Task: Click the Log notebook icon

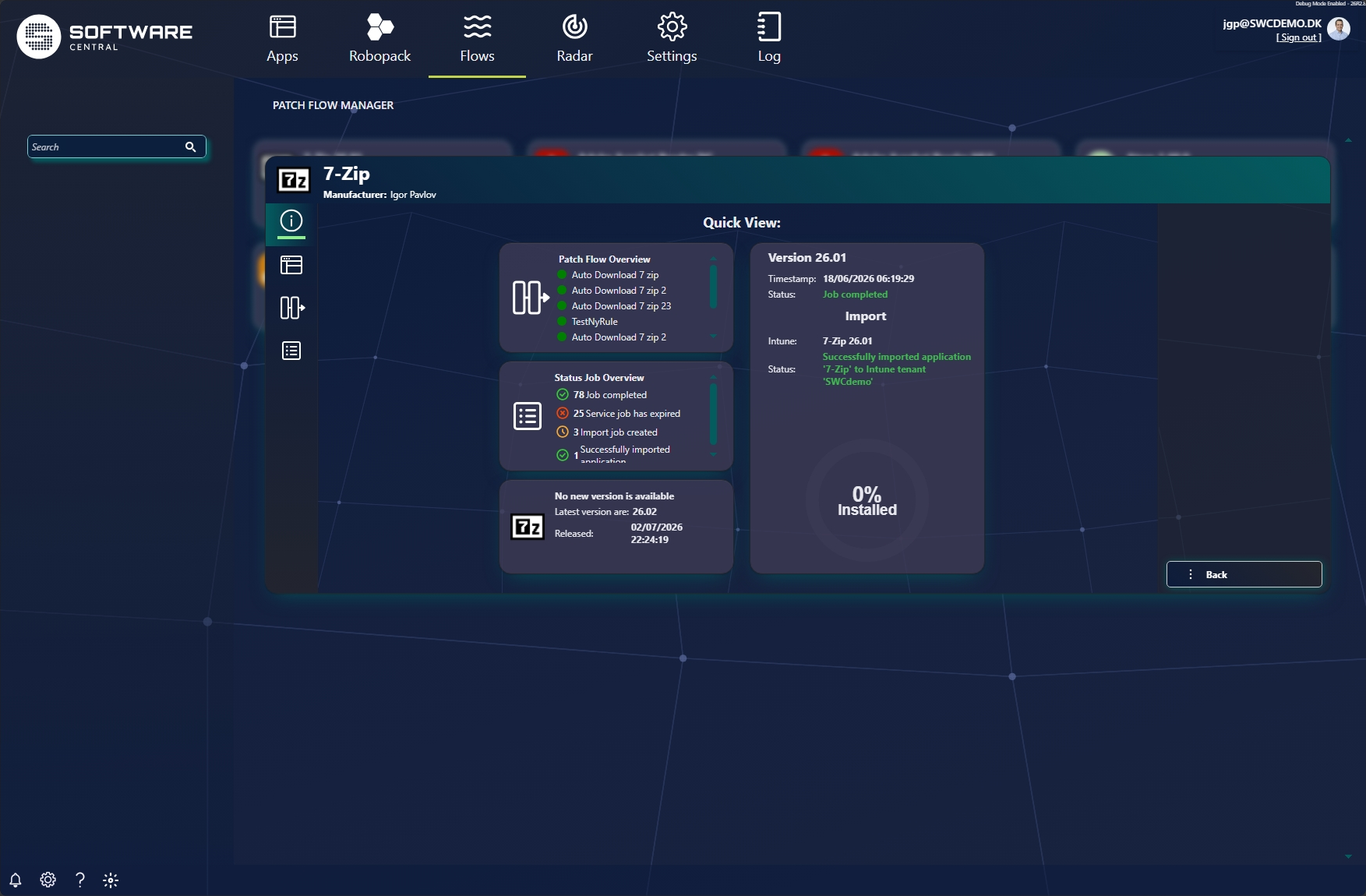Action: click(x=769, y=26)
